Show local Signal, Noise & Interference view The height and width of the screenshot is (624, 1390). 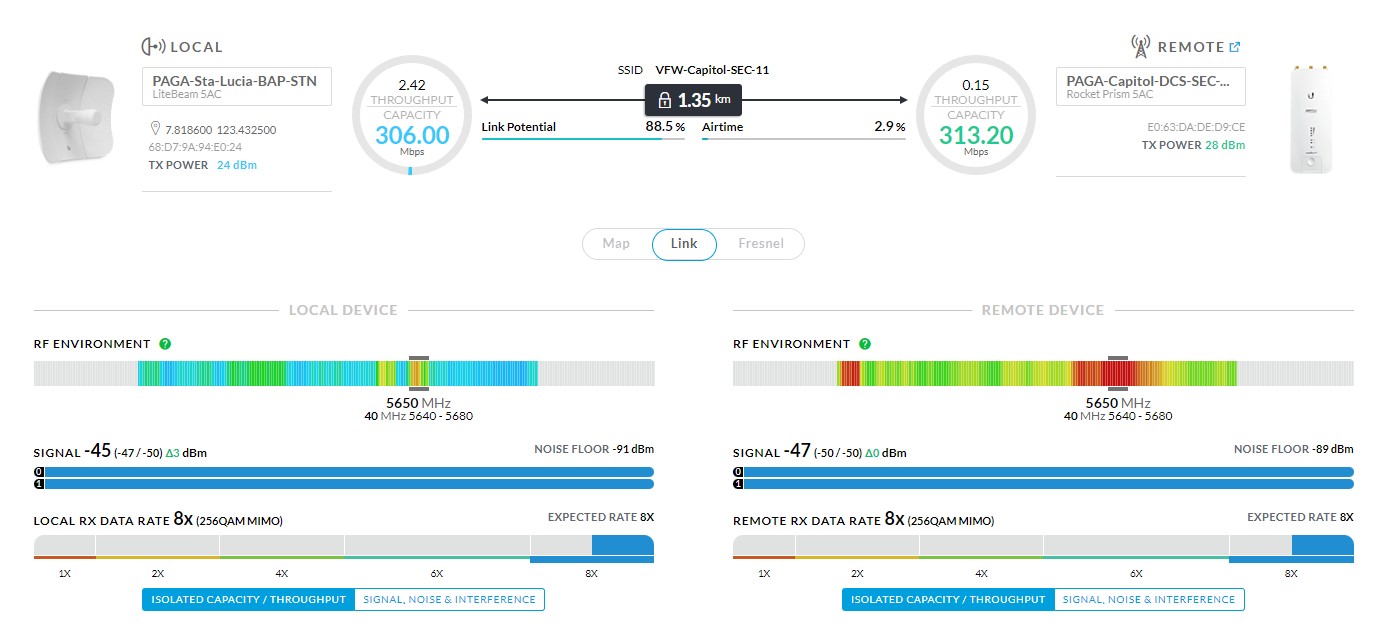tap(449, 600)
